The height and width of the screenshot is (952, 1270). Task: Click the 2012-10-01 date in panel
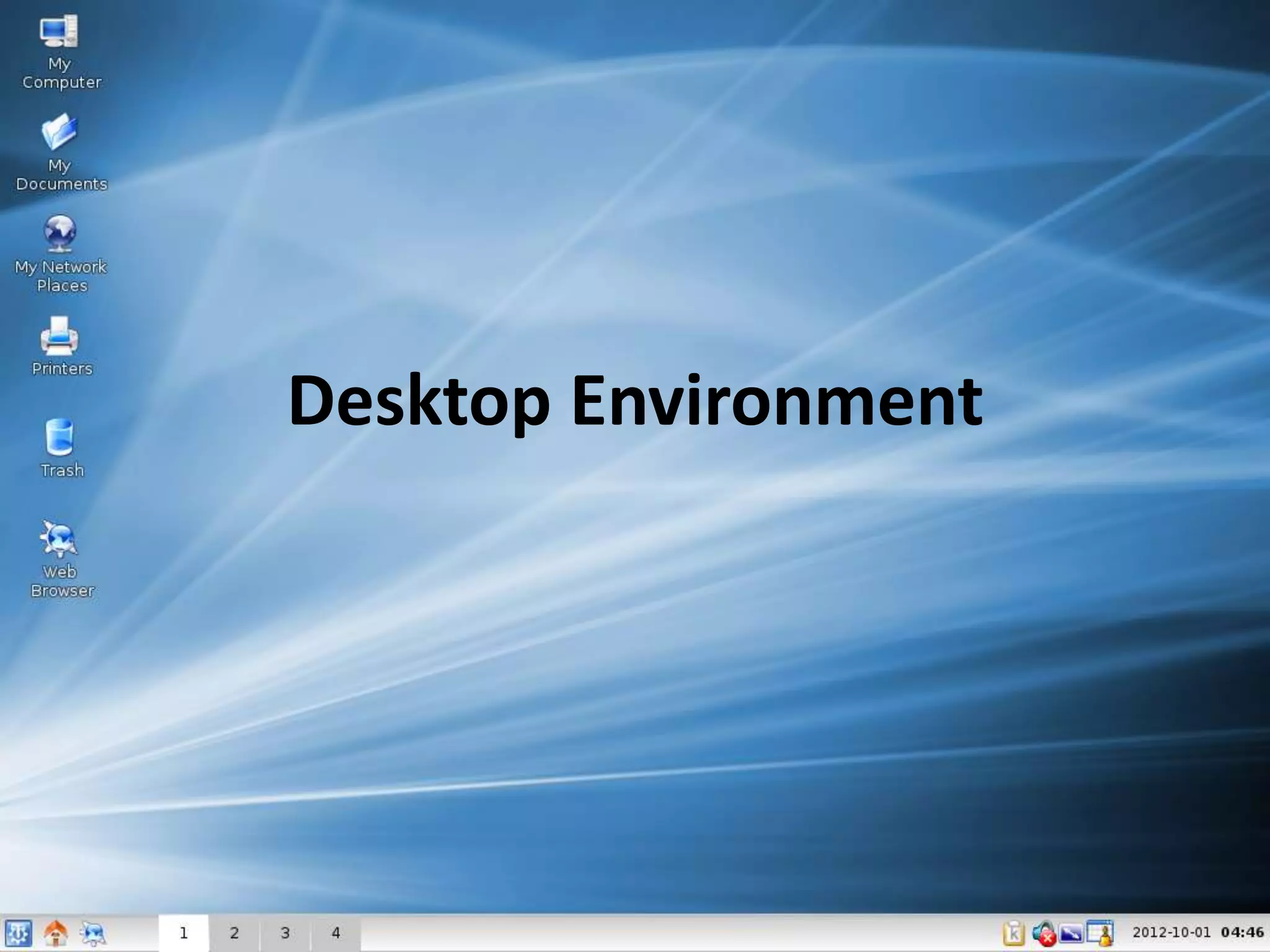(x=1171, y=933)
